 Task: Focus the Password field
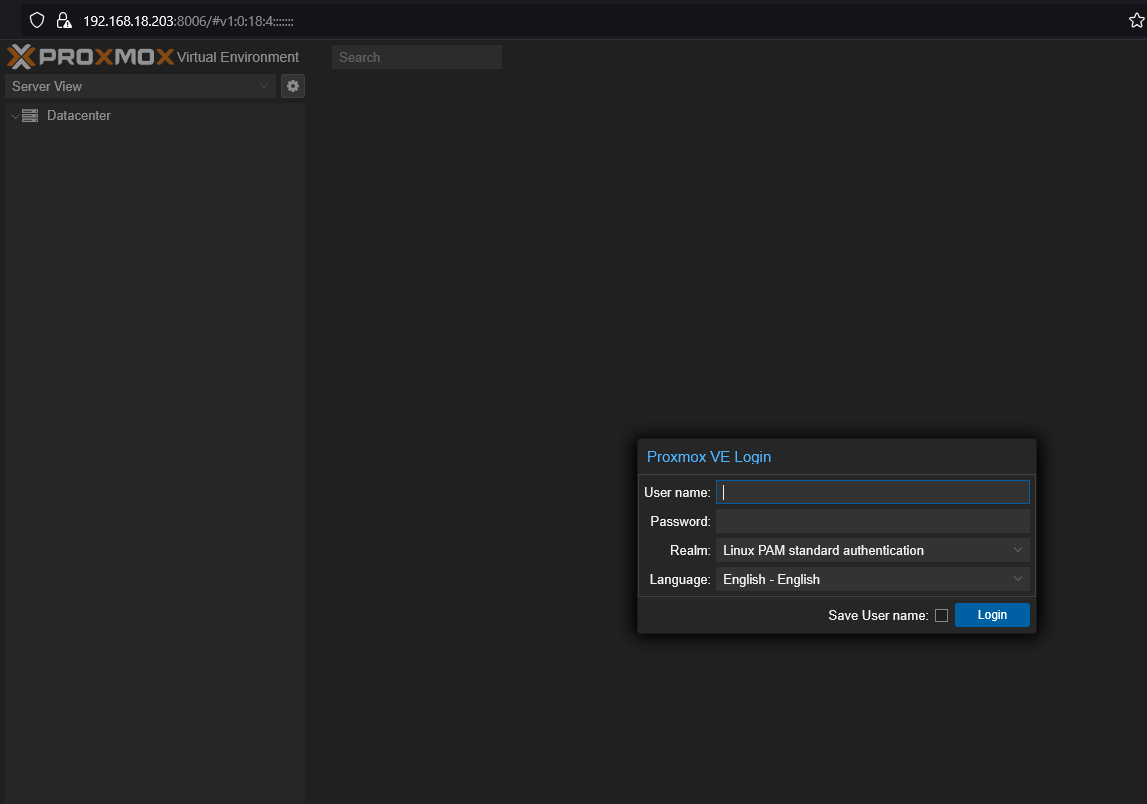point(872,522)
